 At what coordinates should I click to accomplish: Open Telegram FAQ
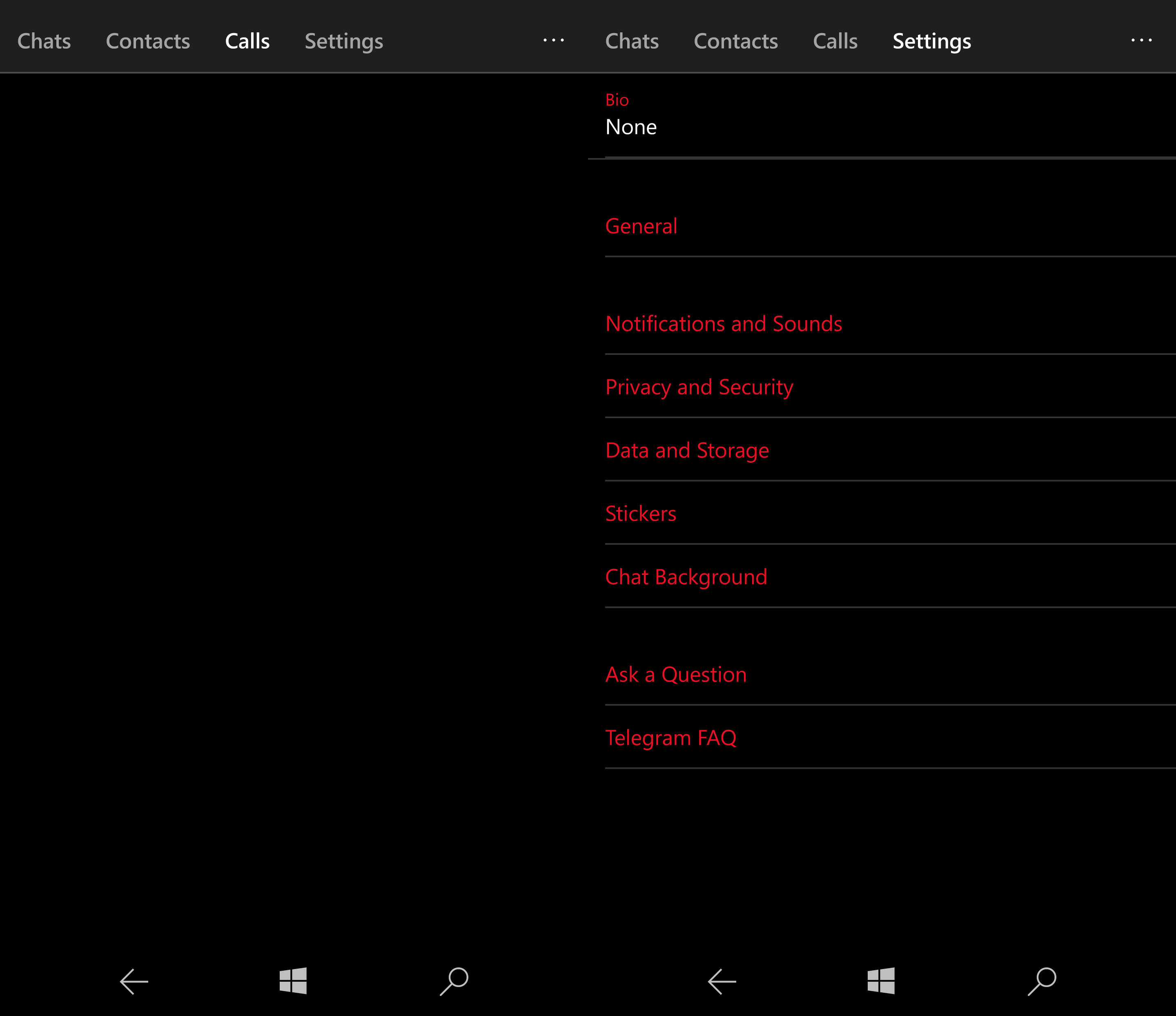tap(891, 738)
